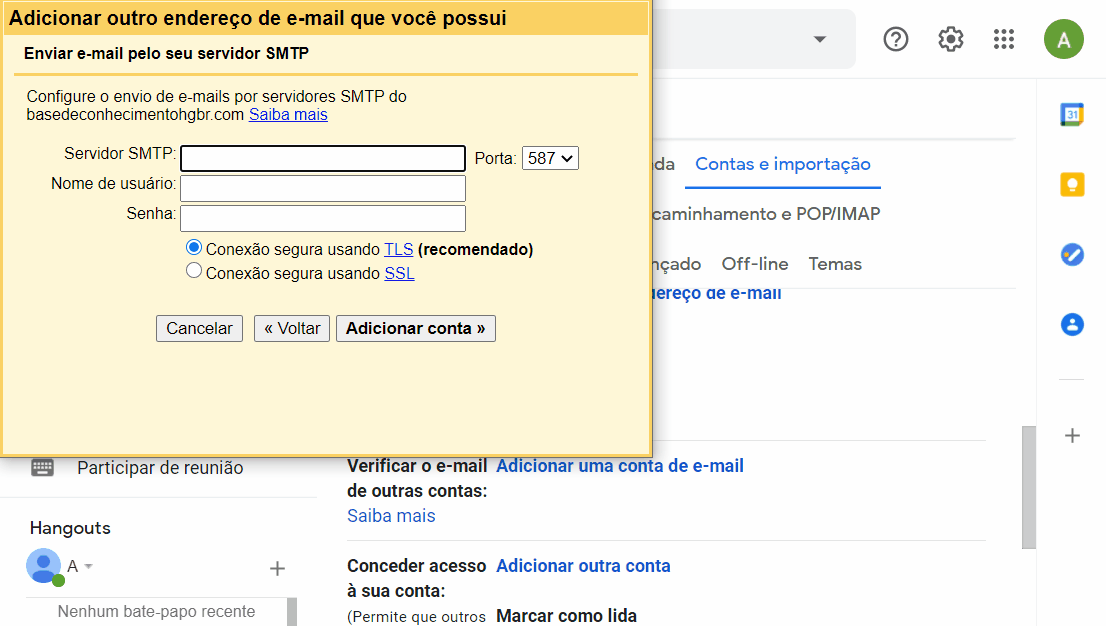The image size is (1106, 626).
Task: Open the Temas settings tab
Action: pyautogui.click(x=834, y=264)
